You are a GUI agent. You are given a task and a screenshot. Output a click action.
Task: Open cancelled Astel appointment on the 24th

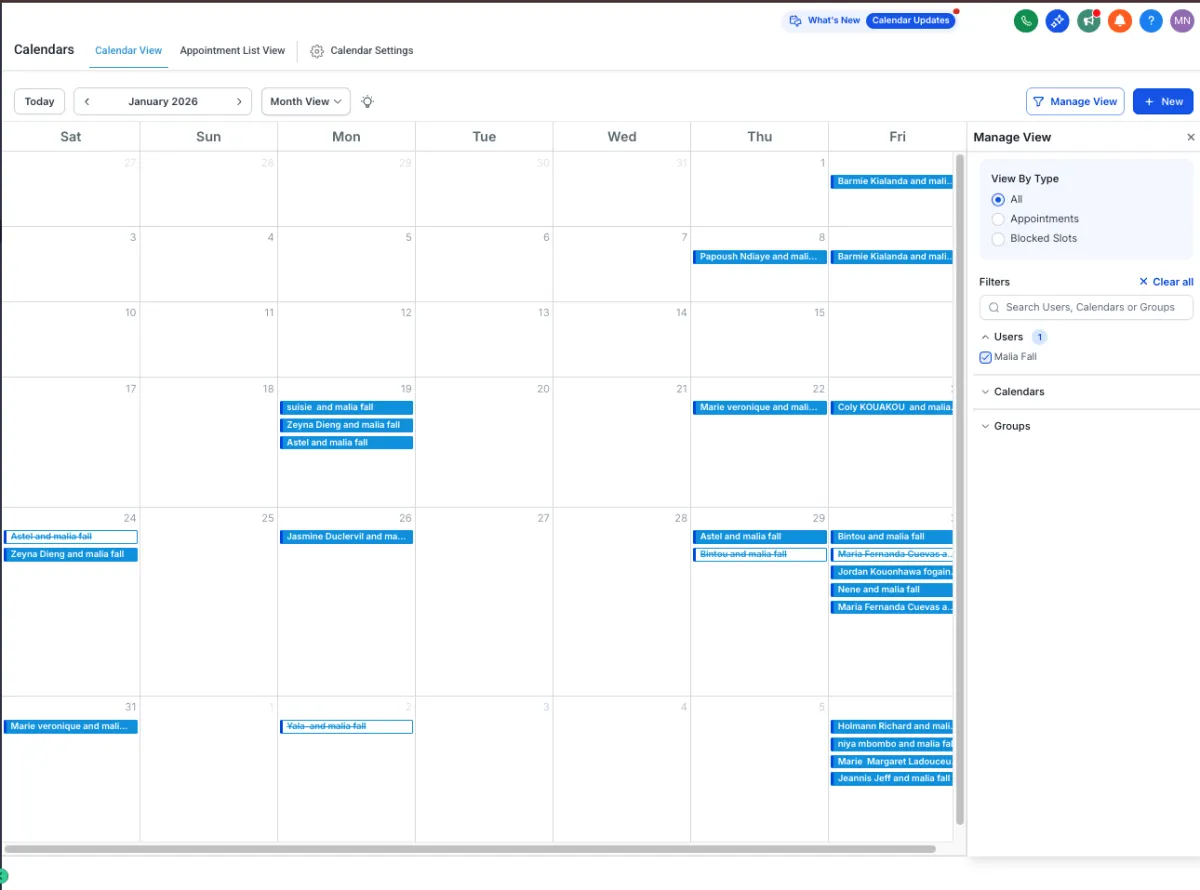click(x=71, y=537)
